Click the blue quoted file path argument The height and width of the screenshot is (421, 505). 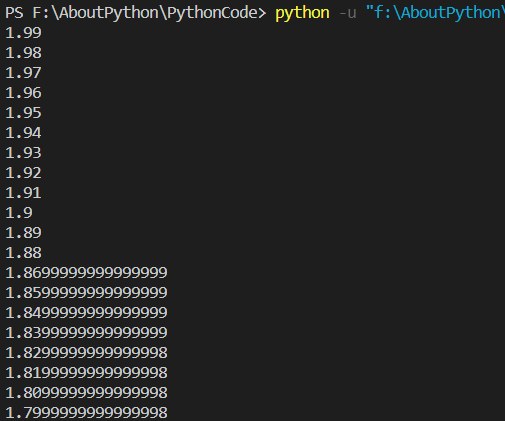coord(435,13)
